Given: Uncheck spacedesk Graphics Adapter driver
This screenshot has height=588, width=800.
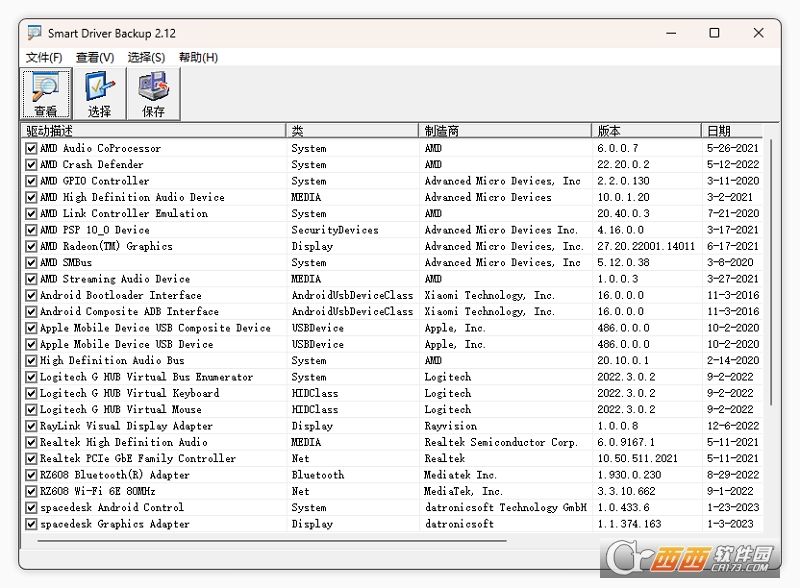Looking at the screenshot, I should click(x=31, y=524).
